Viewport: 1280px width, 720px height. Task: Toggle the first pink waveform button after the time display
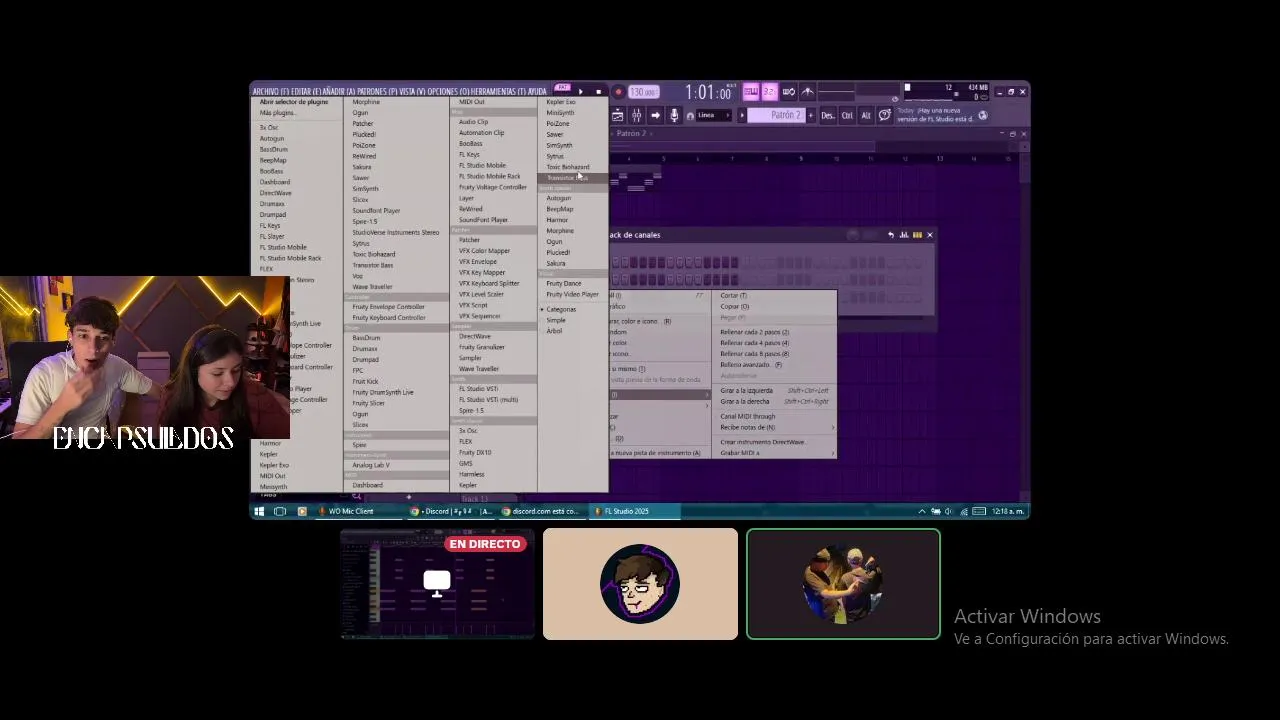[x=751, y=92]
